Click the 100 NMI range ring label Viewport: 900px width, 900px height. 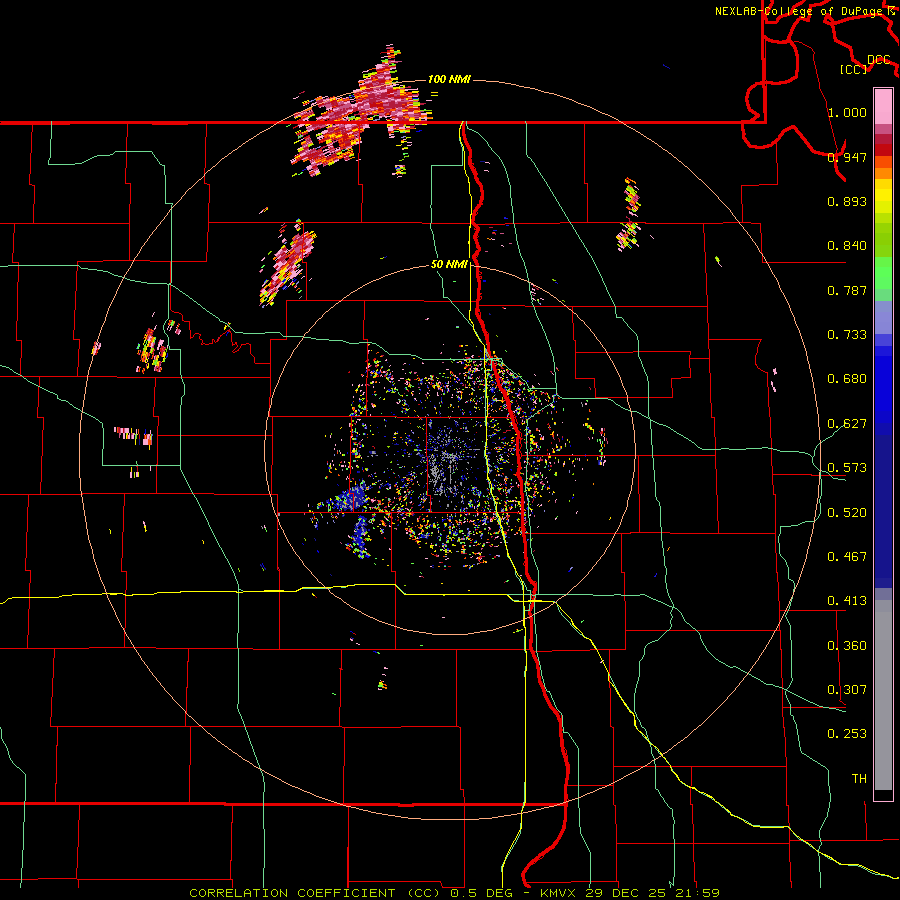point(449,79)
